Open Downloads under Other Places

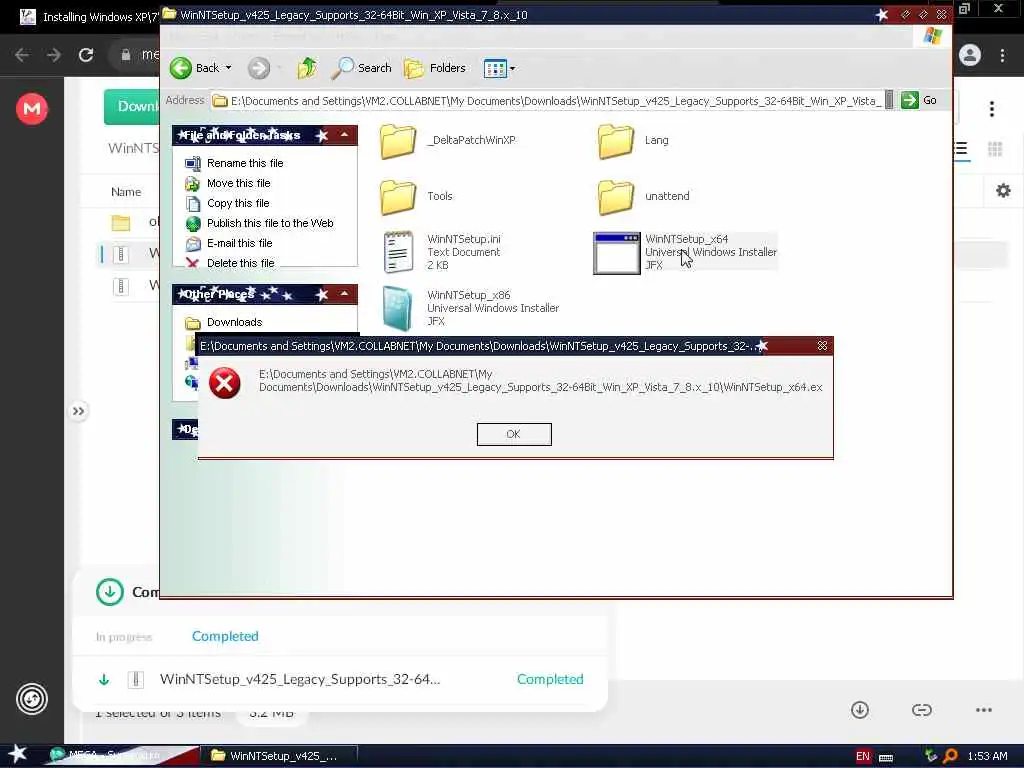click(234, 323)
